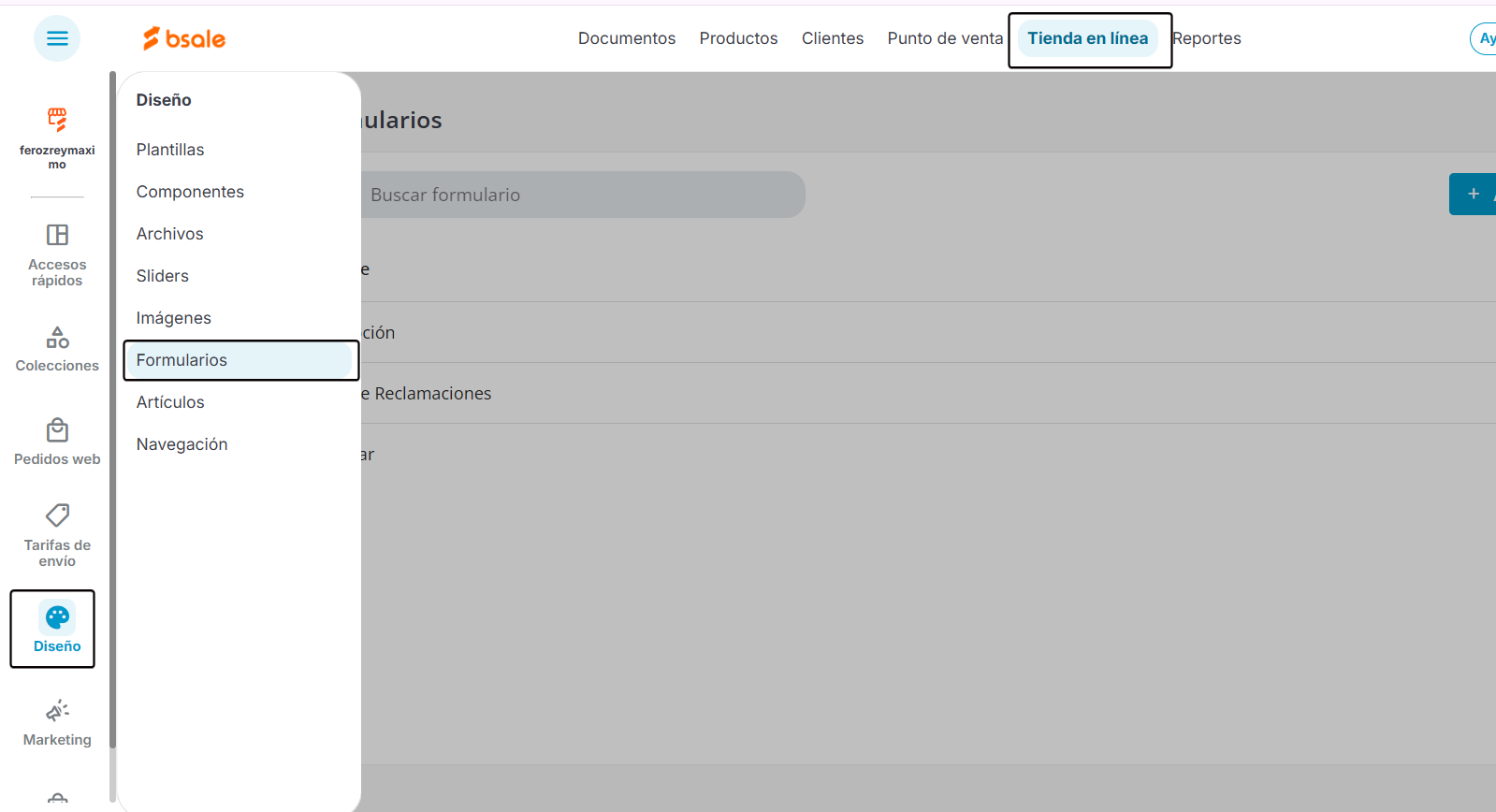Open Reportes top menu
Screen dimensions: 1496x812
click(x=1207, y=38)
